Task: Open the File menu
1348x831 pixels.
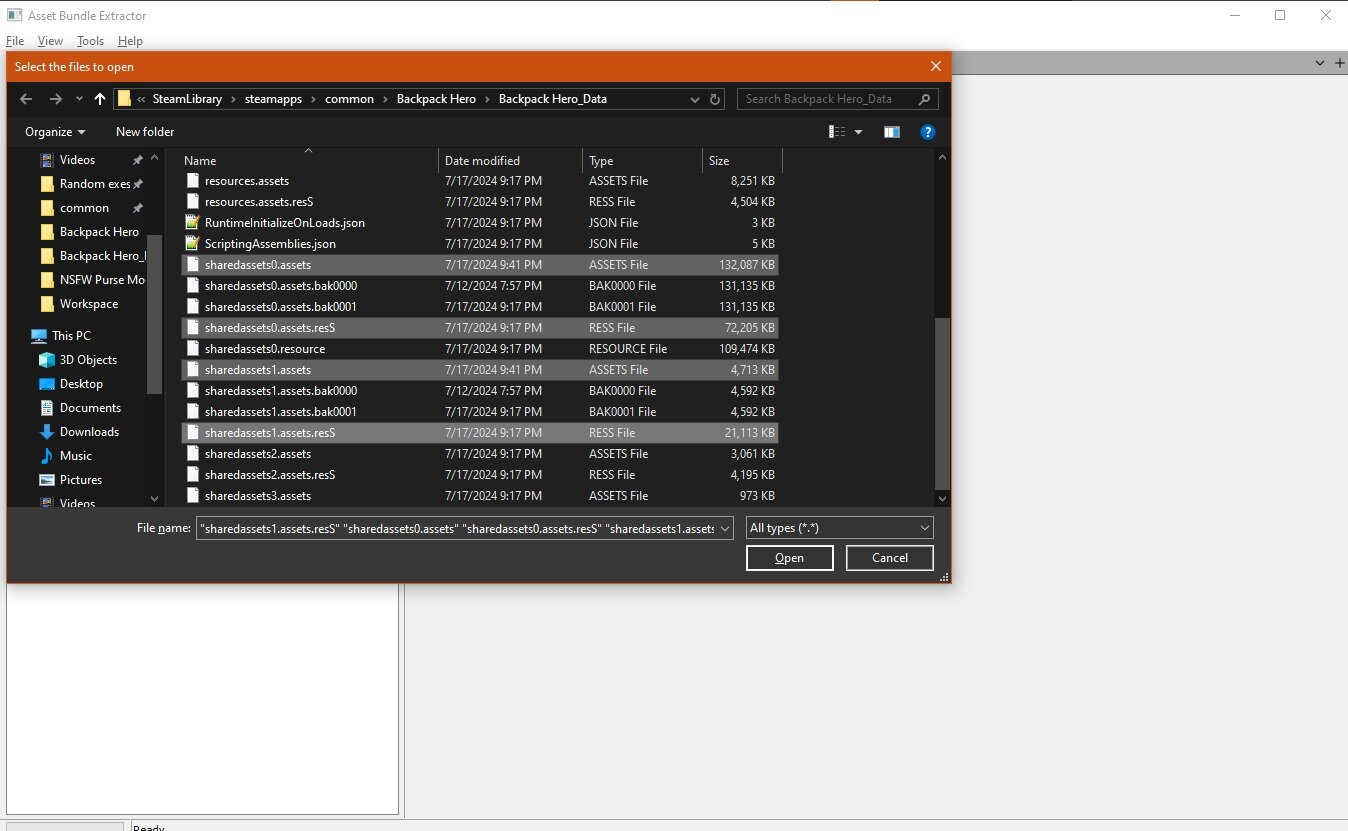Action: tap(15, 41)
